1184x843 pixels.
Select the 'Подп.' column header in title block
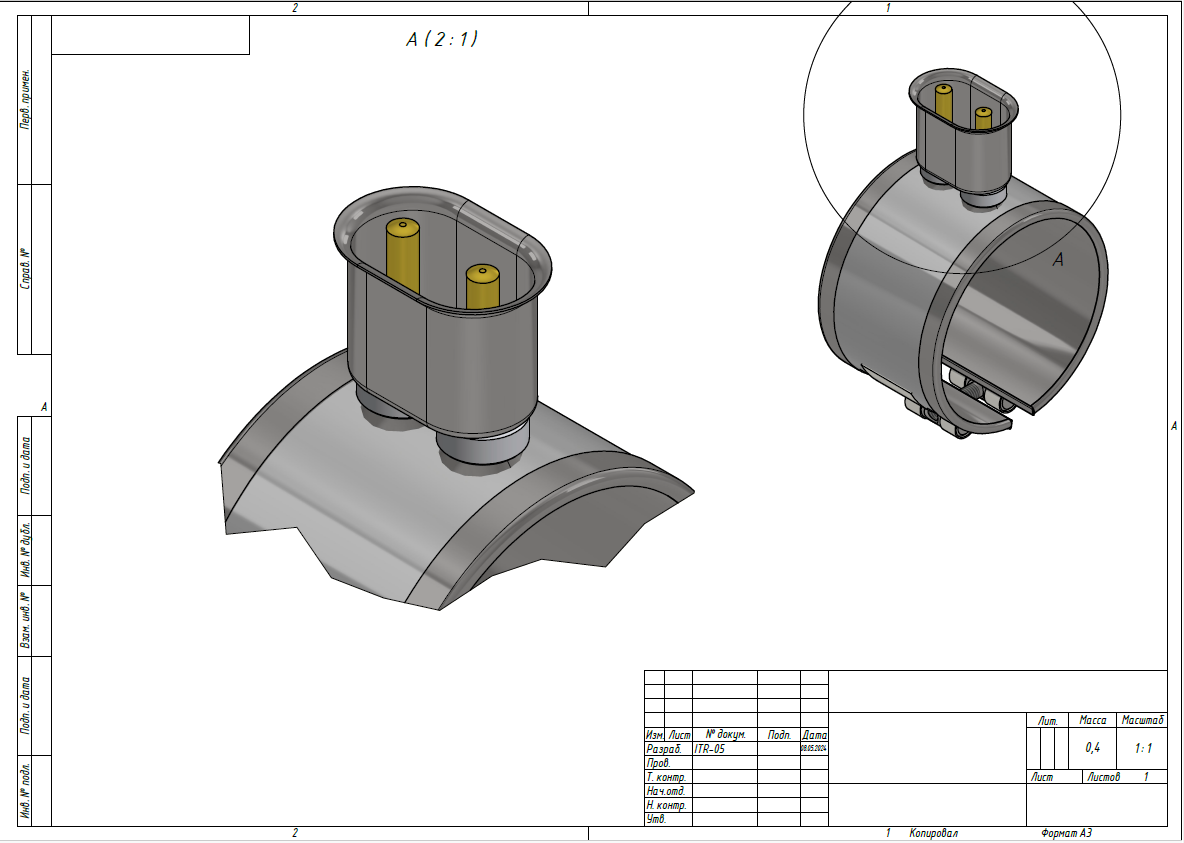tap(779, 734)
